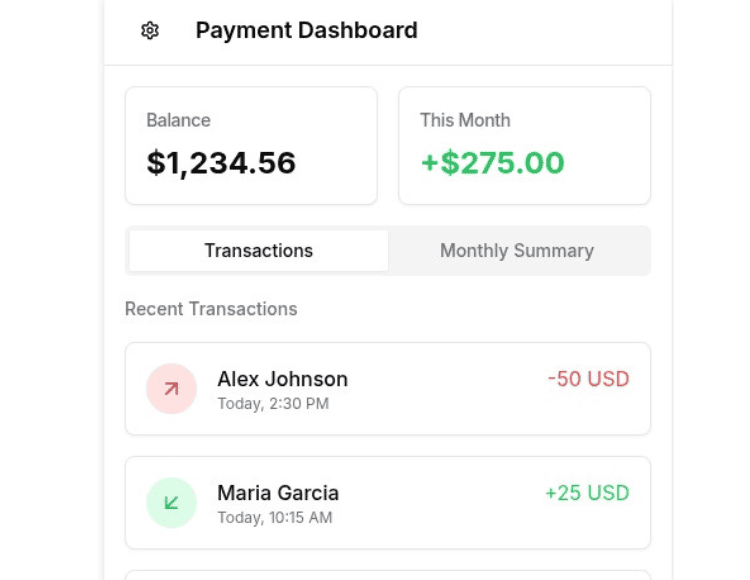Click the +25 USD amount
750x580 pixels.
[x=587, y=493]
